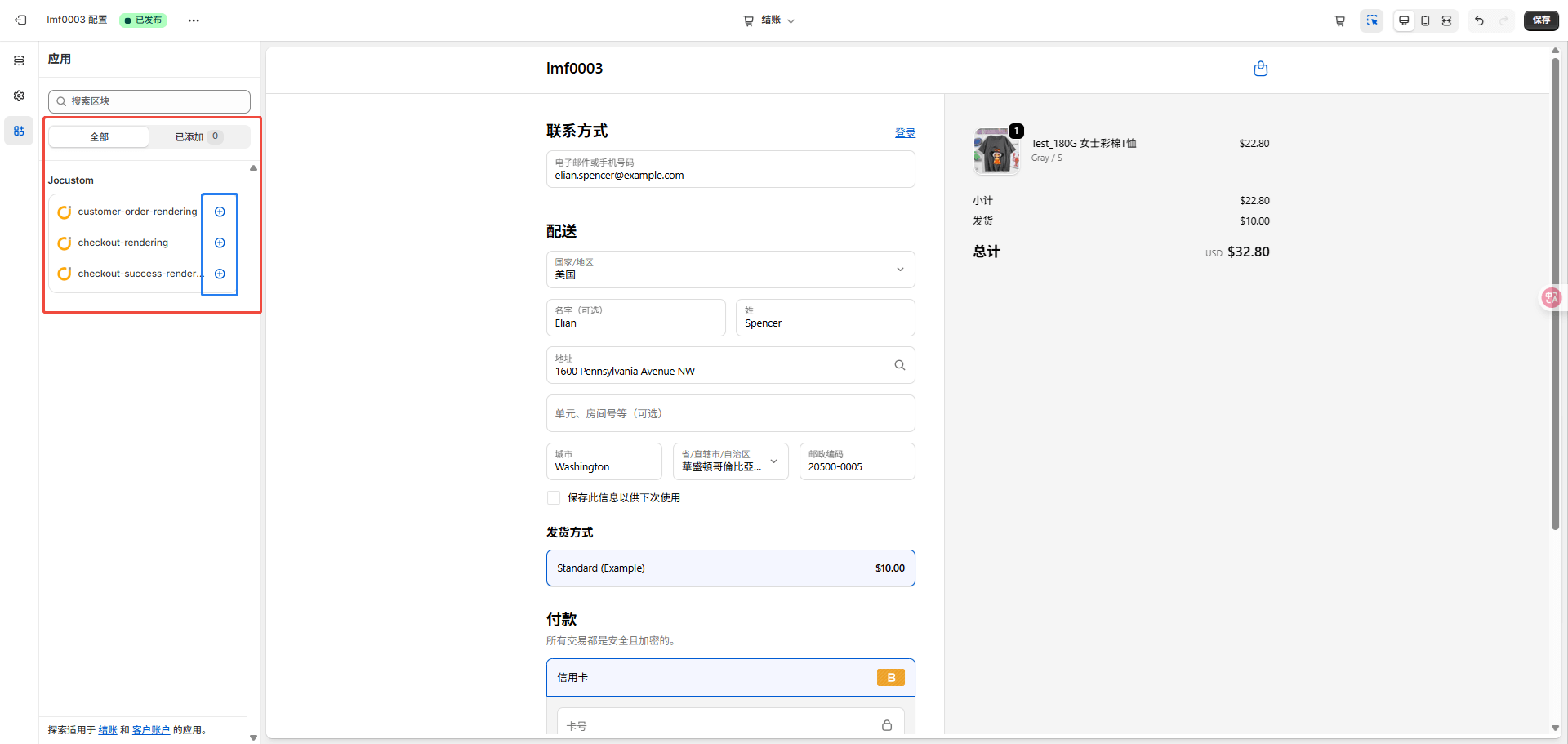The image size is (1568, 744).
Task: Open the 省/直辖市/自治区 state dropdown
Action: [730, 461]
